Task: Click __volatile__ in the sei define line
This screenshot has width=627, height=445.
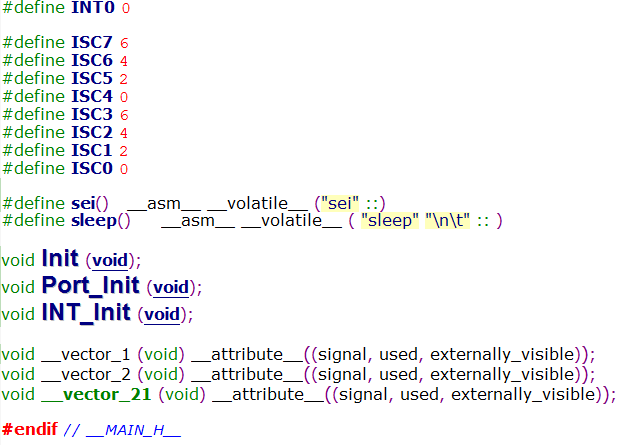Action: click(258, 204)
